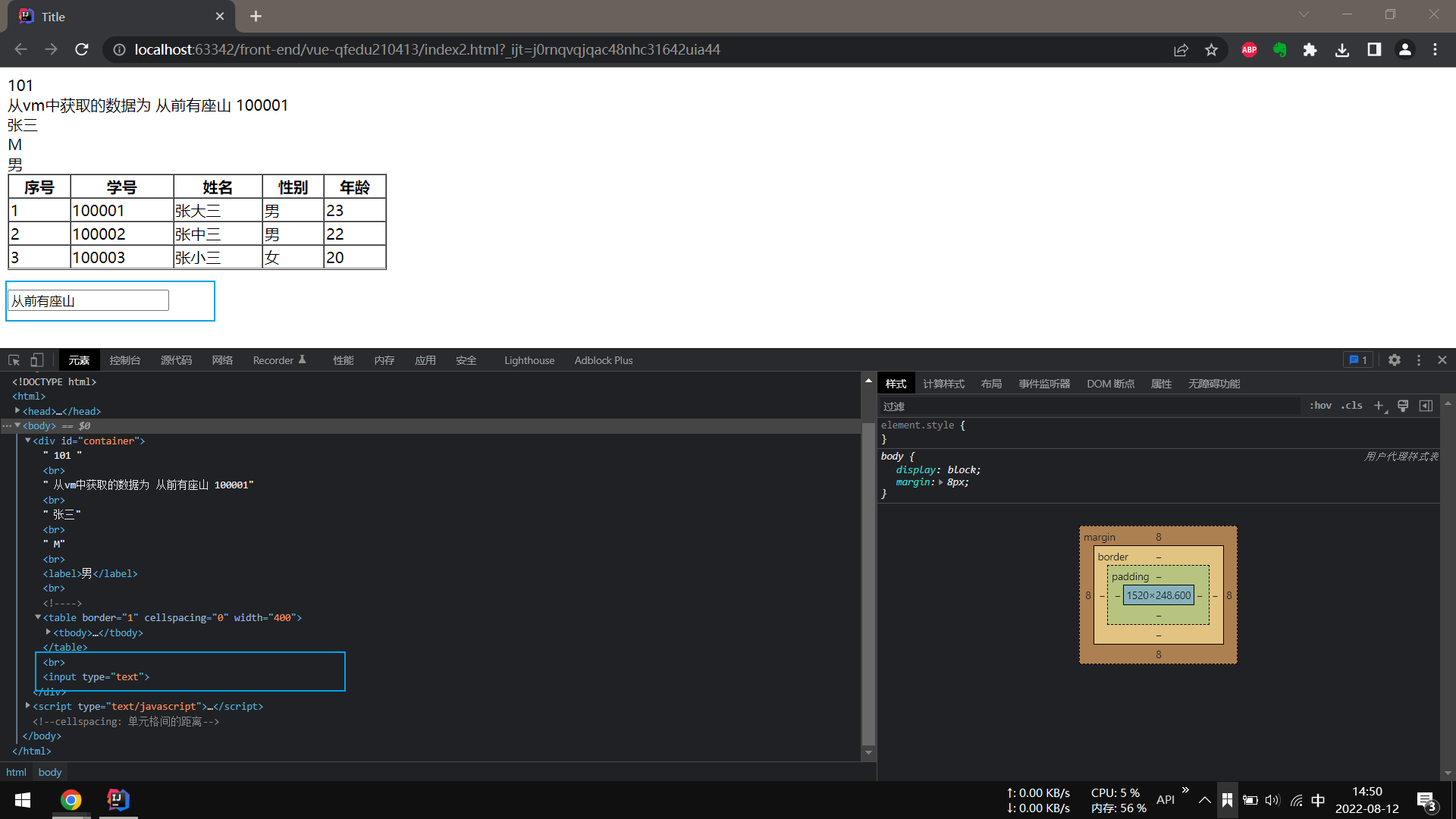Open the notification center
The image size is (1456, 819).
[1426, 801]
